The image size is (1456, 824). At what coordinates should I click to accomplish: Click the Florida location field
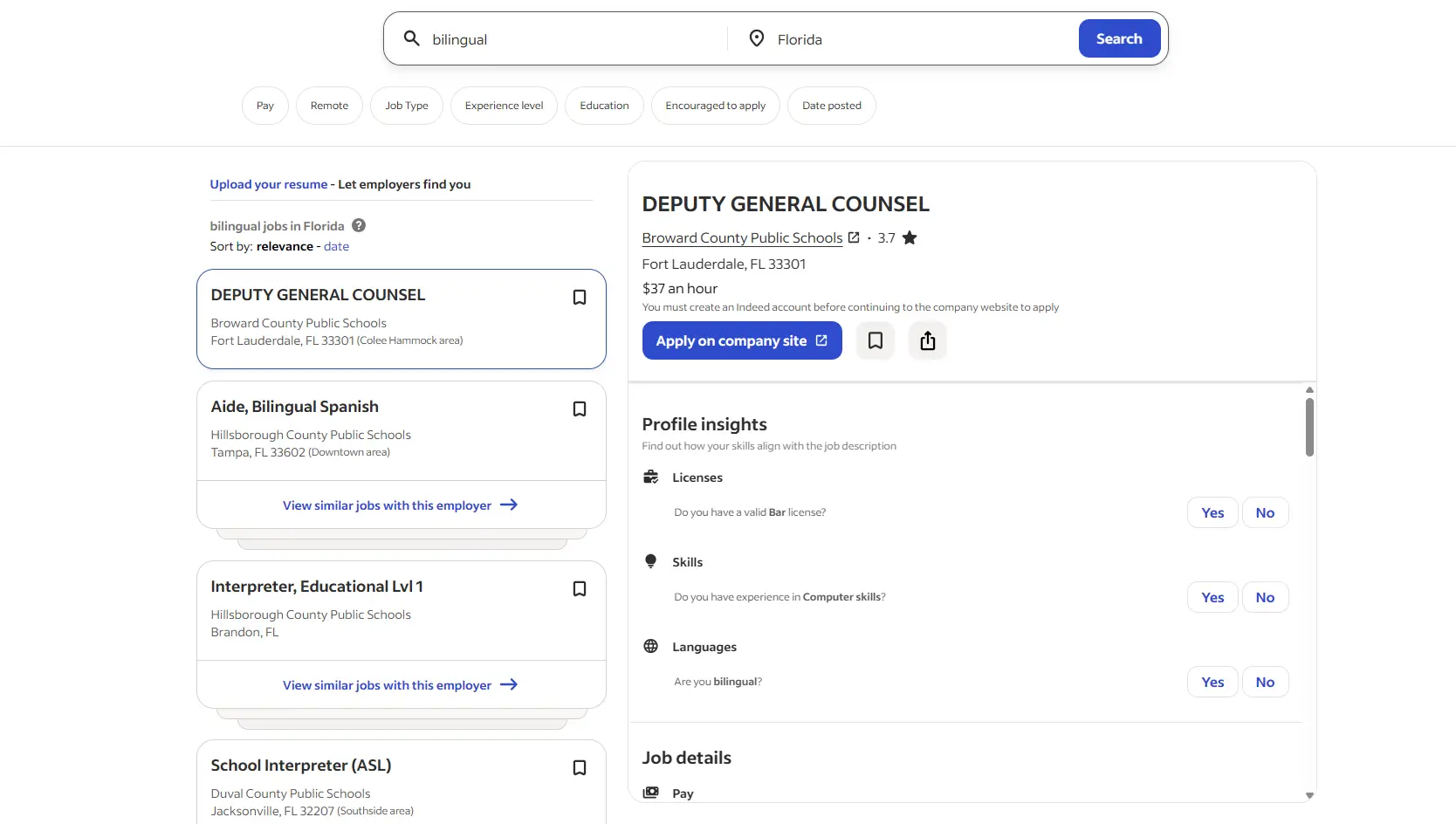click(x=921, y=39)
